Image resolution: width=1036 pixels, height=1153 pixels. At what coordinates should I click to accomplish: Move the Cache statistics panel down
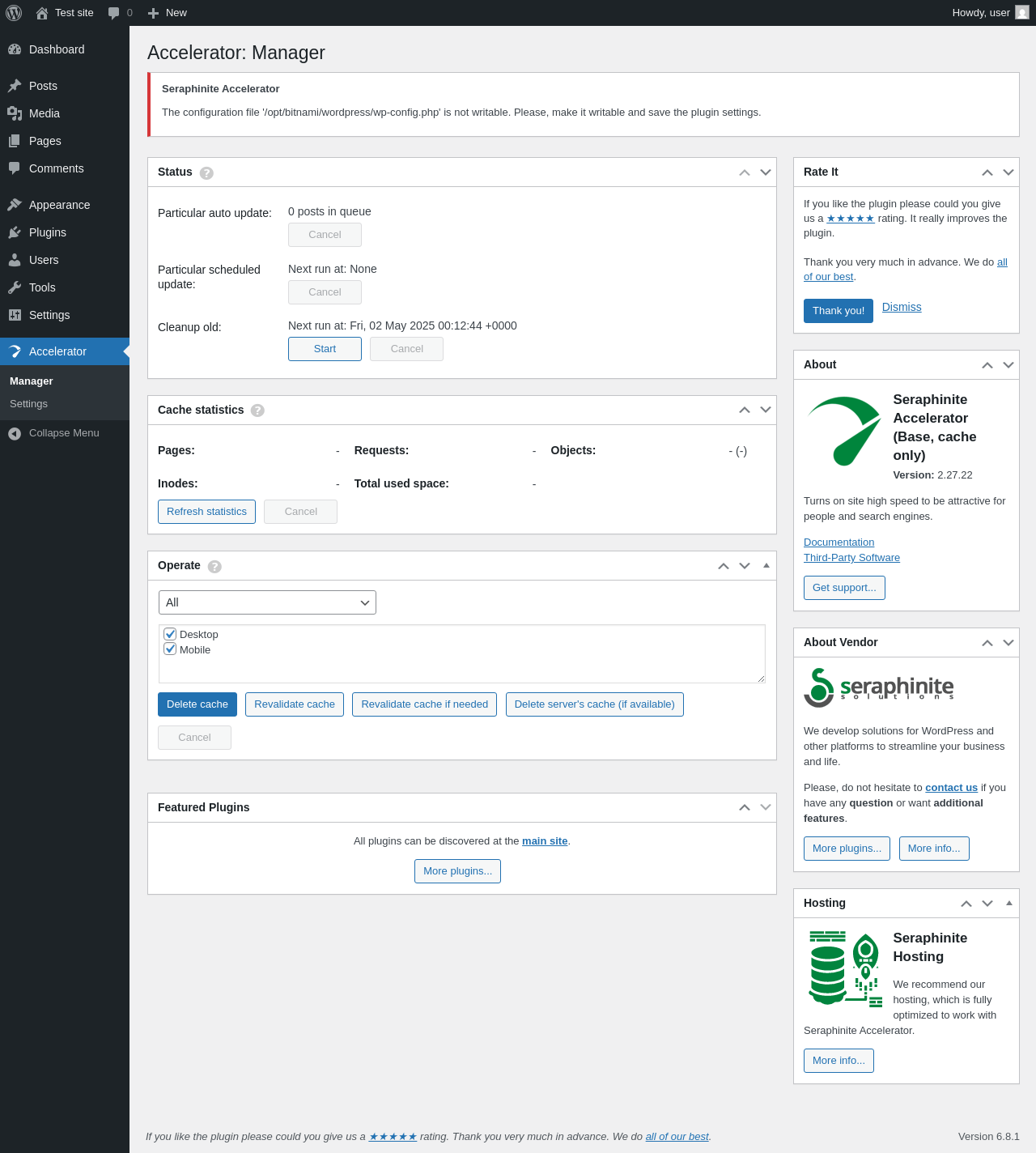tap(766, 410)
